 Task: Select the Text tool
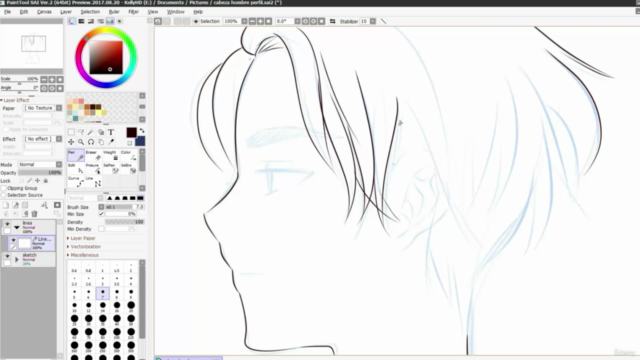(x=111, y=132)
